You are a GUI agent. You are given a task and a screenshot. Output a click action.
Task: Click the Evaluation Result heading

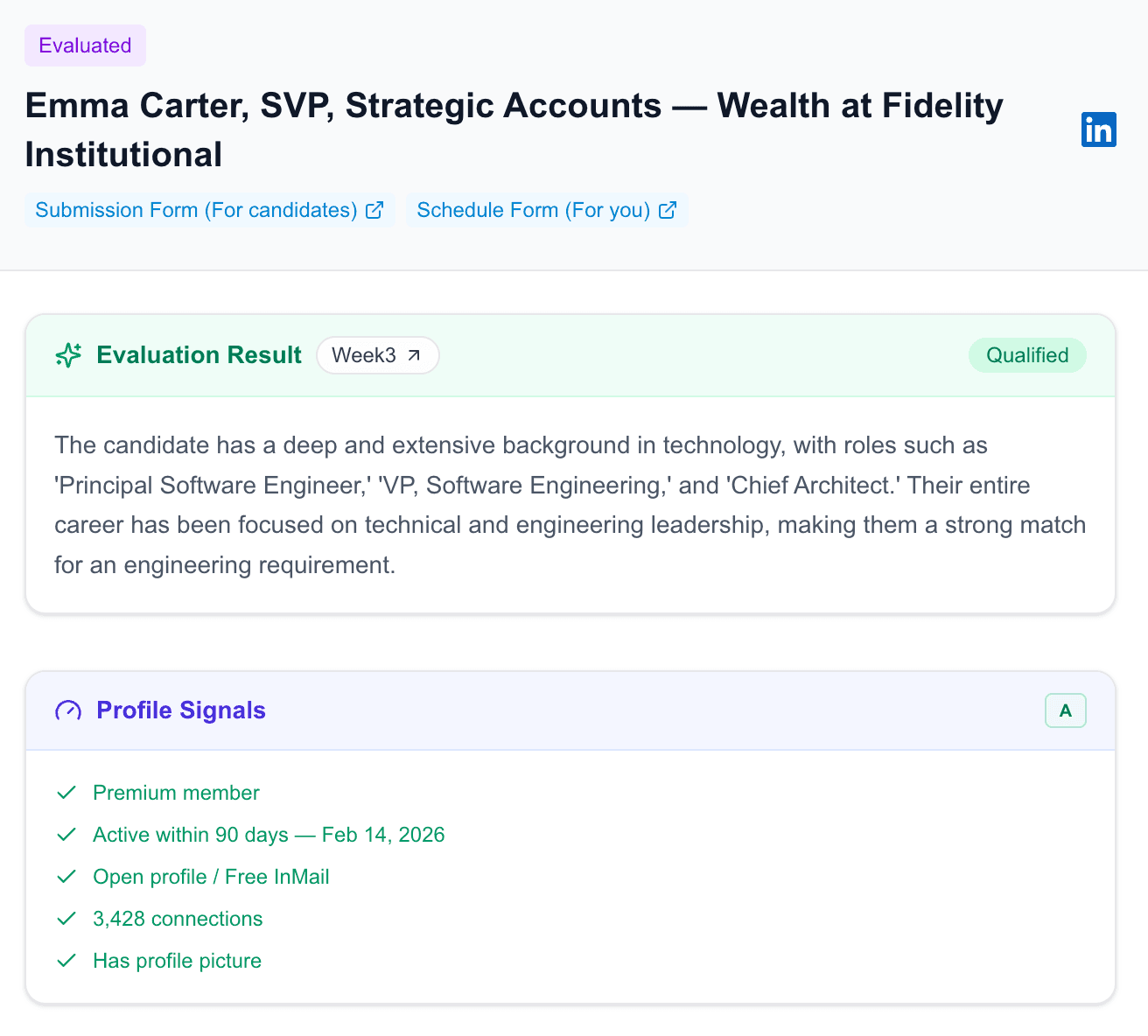coord(199,355)
